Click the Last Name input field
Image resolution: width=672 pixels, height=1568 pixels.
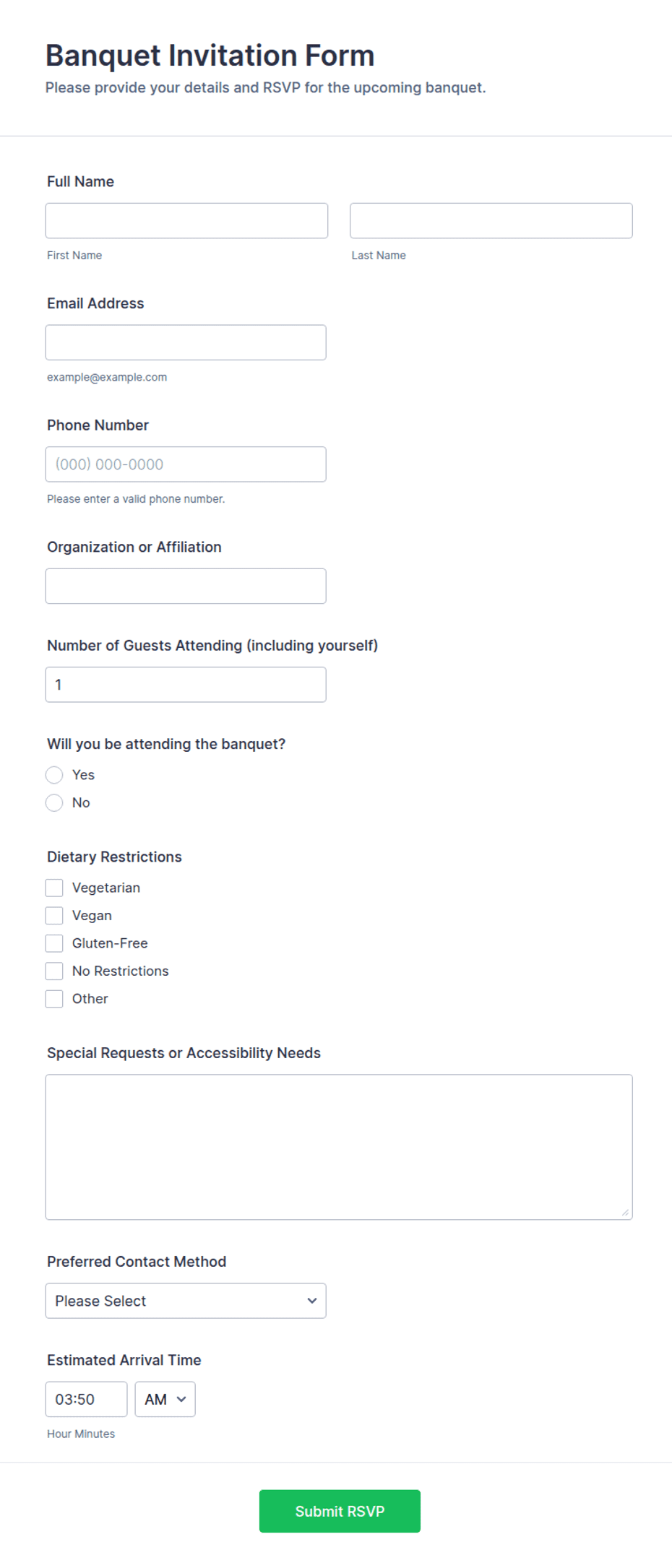pyautogui.click(x=491, y=220)
